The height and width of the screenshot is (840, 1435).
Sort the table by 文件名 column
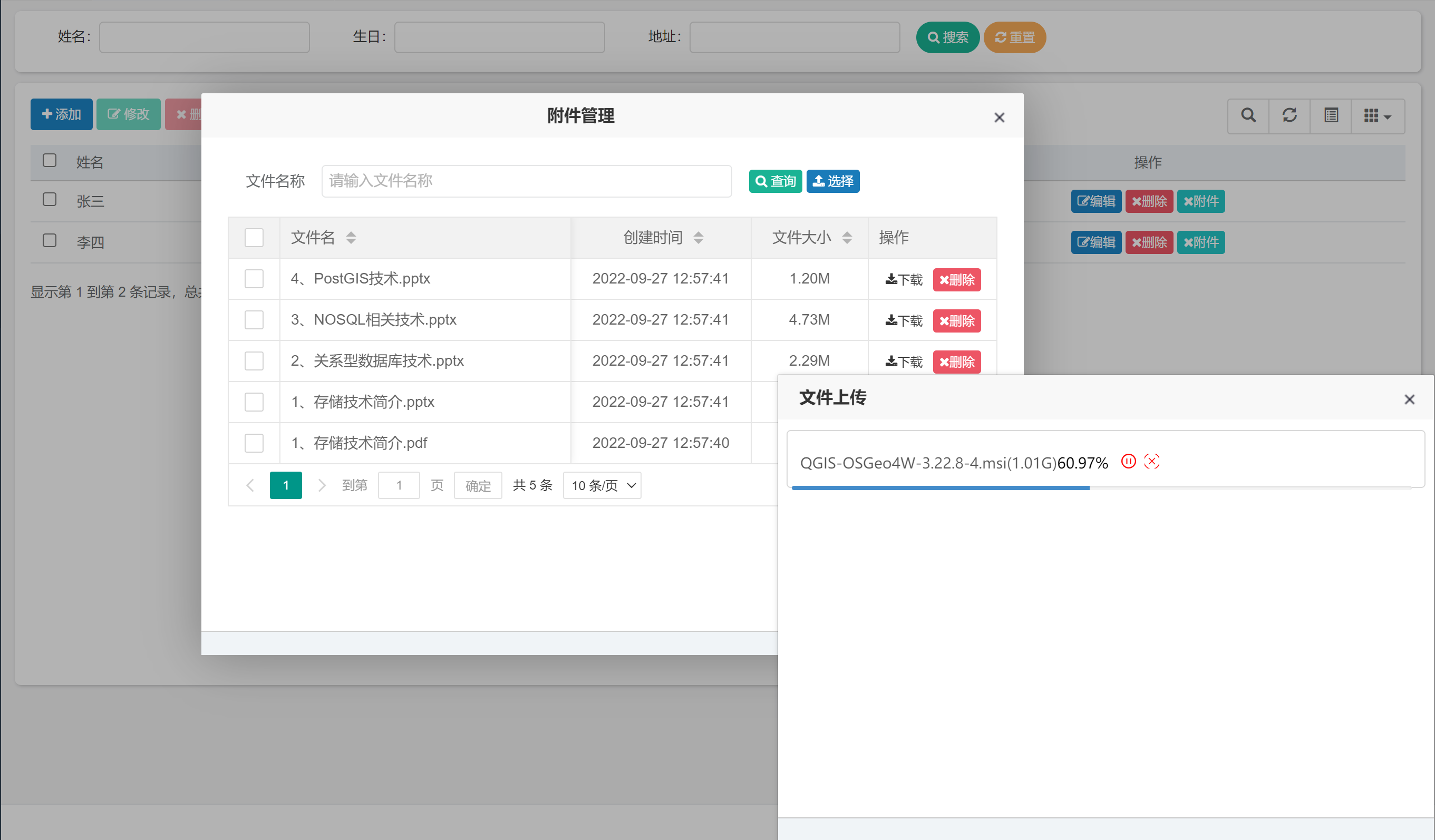tap(351, 237)
